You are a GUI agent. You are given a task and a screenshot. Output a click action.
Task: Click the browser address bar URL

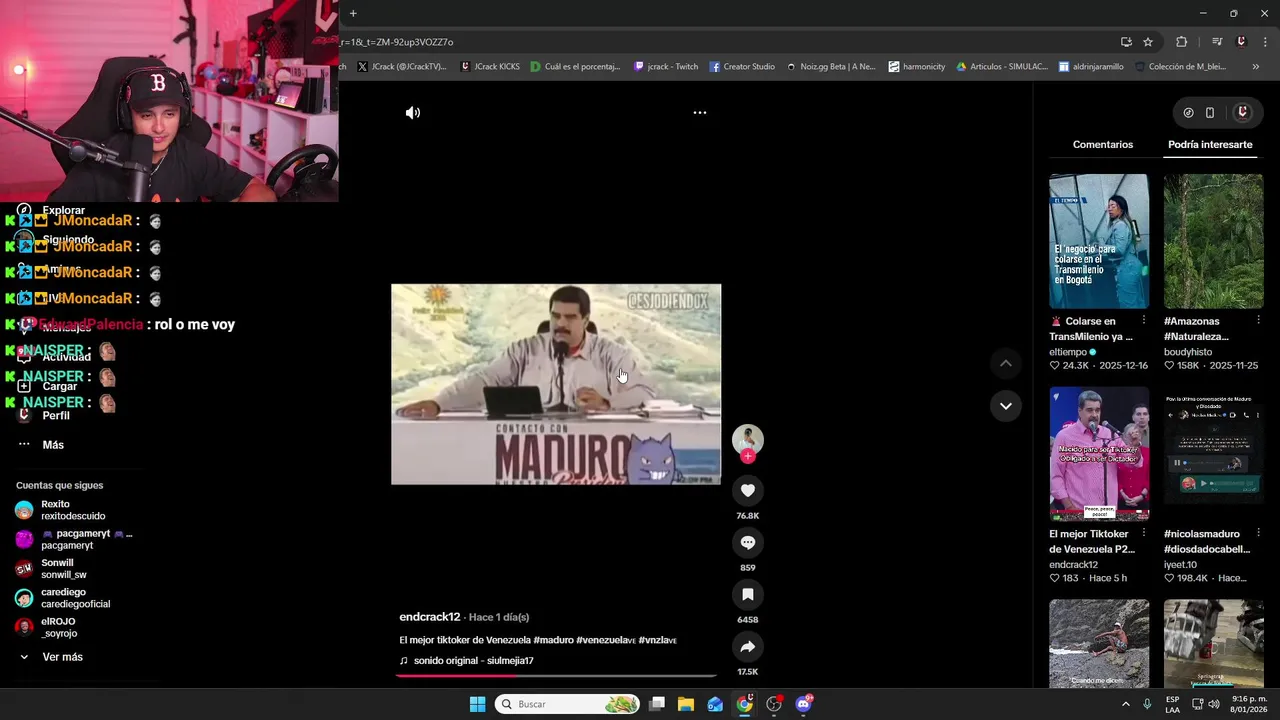pyautogui.click(x=396, y=42)
